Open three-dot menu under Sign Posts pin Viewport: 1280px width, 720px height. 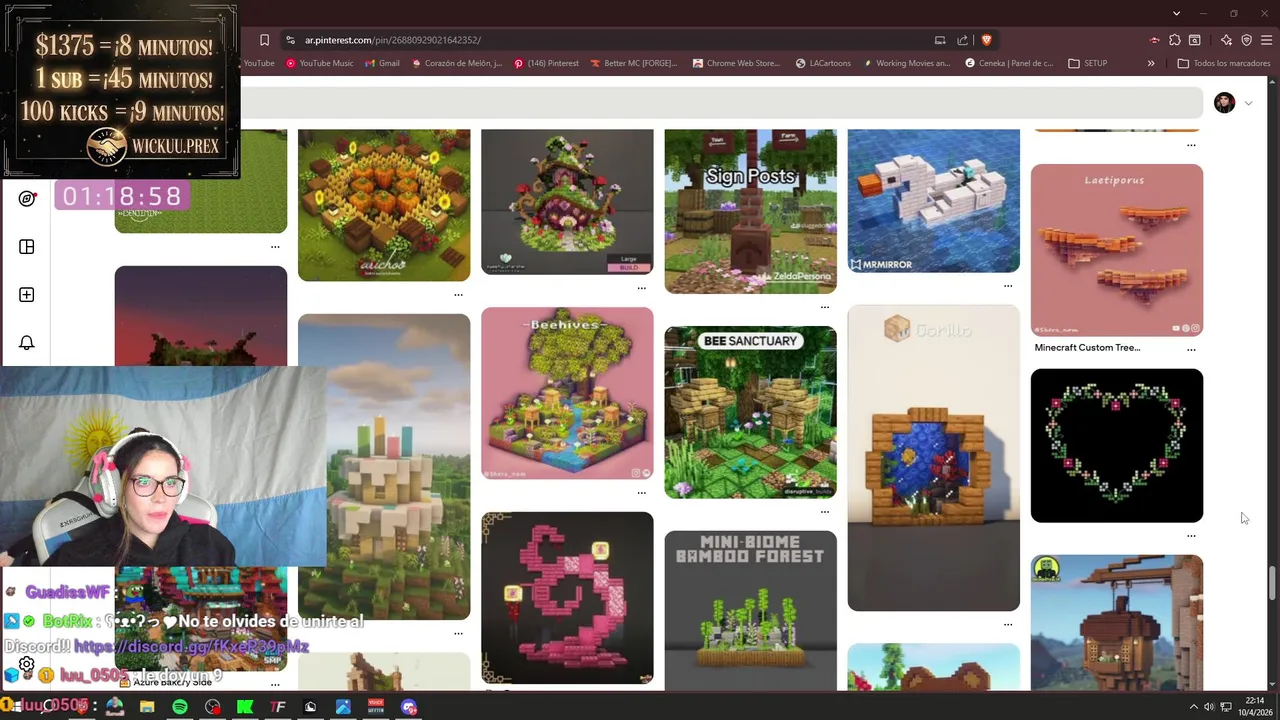pyautogui.click(x=825, y=307)
